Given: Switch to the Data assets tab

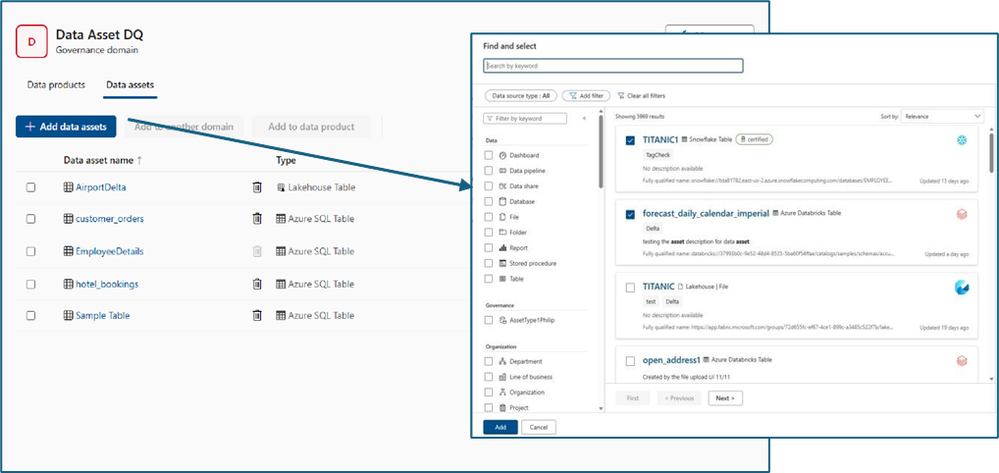Looking at the screenshot, I should 130,85.
